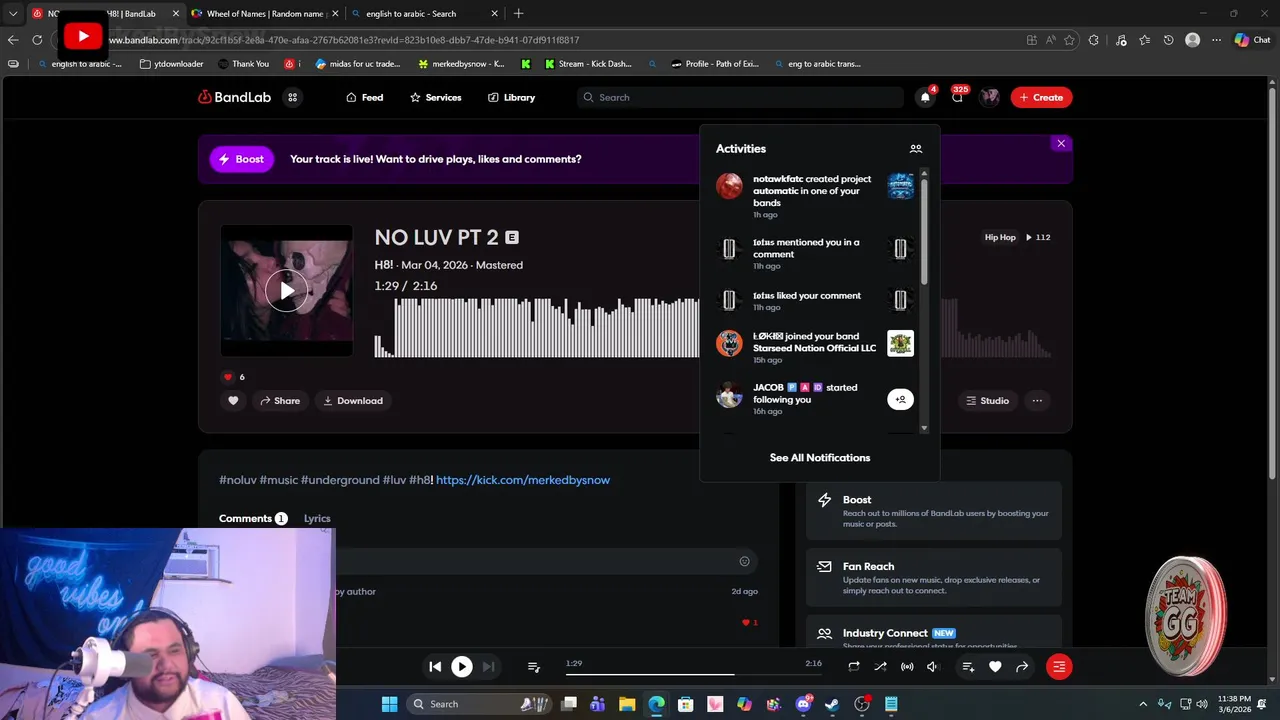Mute the player volume
The height and width of the screenshot is (720, 1280).
point(933,666)
